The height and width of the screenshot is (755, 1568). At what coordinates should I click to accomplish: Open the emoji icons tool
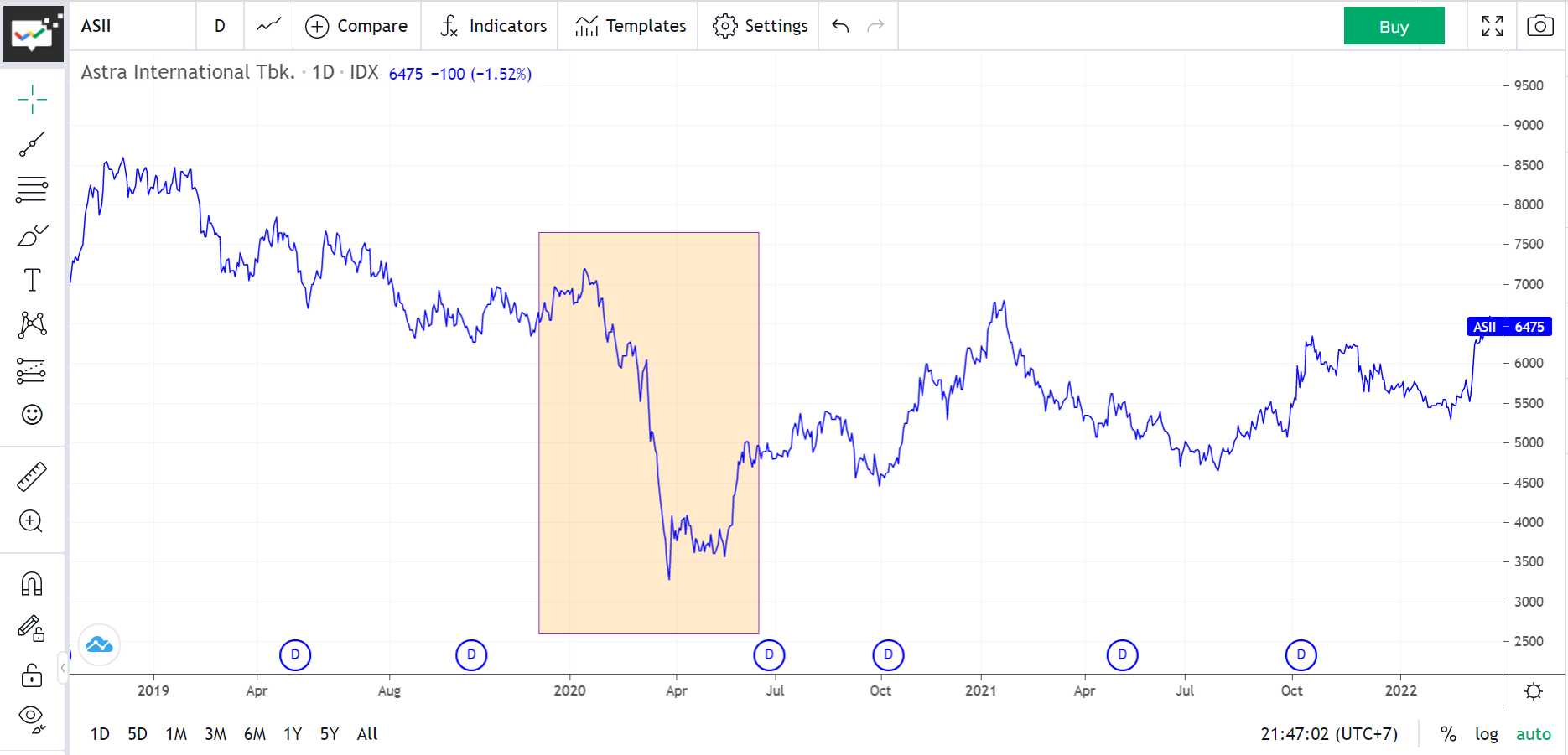(32, 415)
